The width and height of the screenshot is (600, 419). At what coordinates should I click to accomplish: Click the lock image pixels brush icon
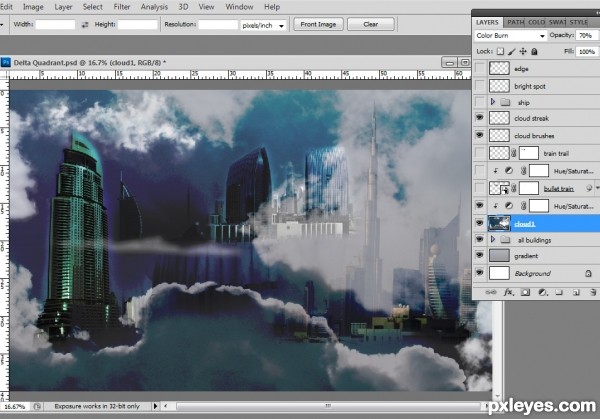point(512,51)
